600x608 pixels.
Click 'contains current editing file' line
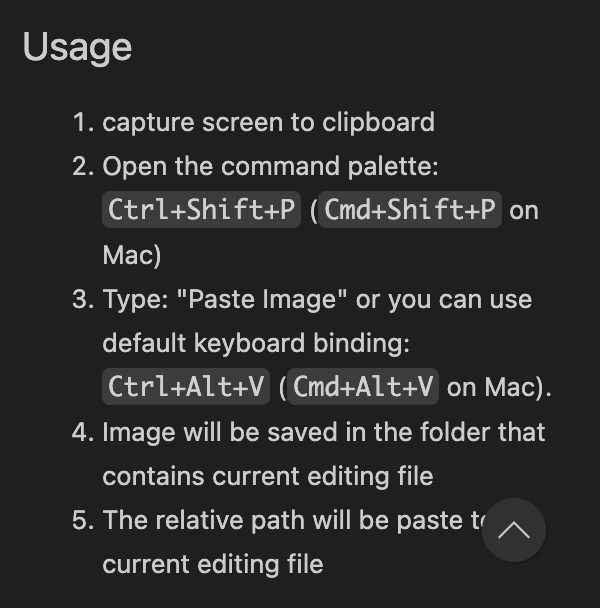(268, 477)
